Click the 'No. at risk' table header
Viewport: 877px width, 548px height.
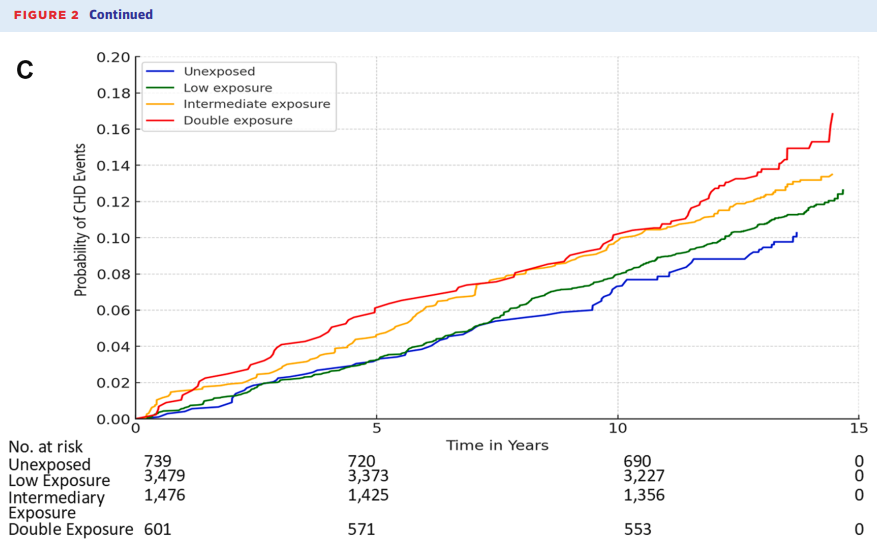tap(46, 447)
